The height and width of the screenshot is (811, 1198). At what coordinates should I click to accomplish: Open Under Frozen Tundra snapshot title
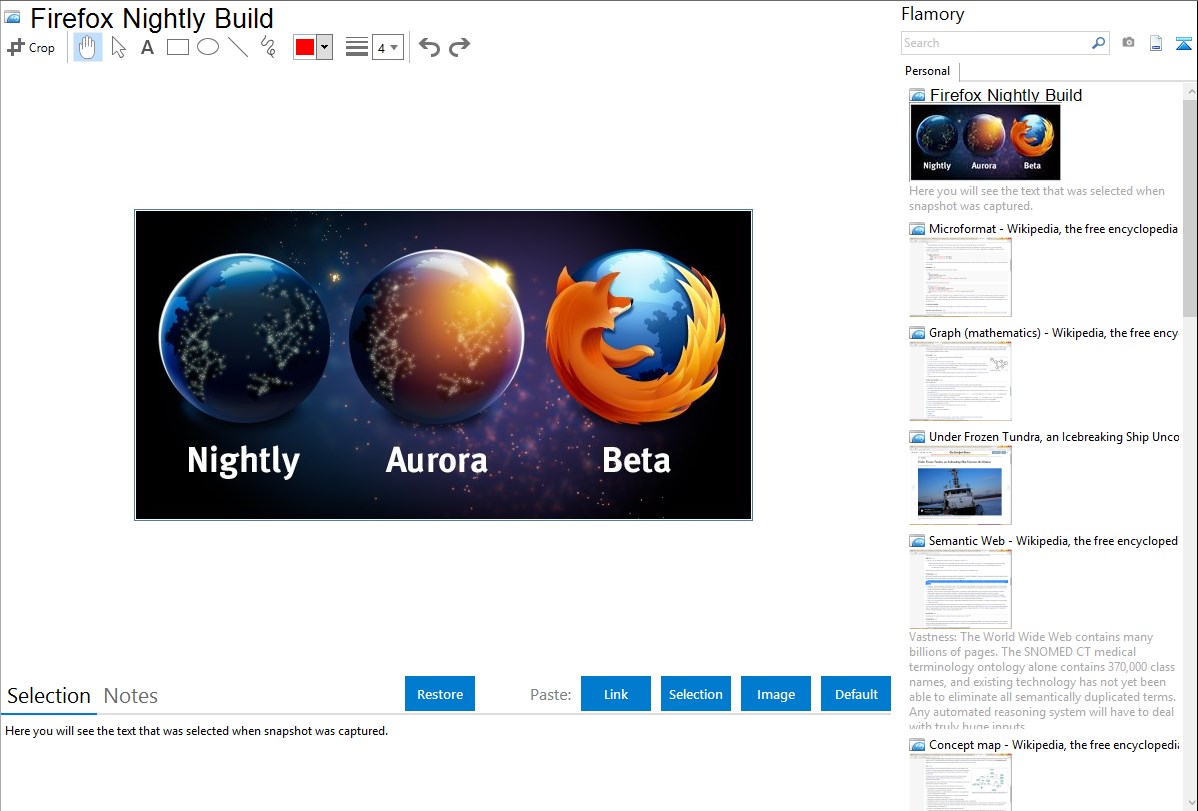1054,436
